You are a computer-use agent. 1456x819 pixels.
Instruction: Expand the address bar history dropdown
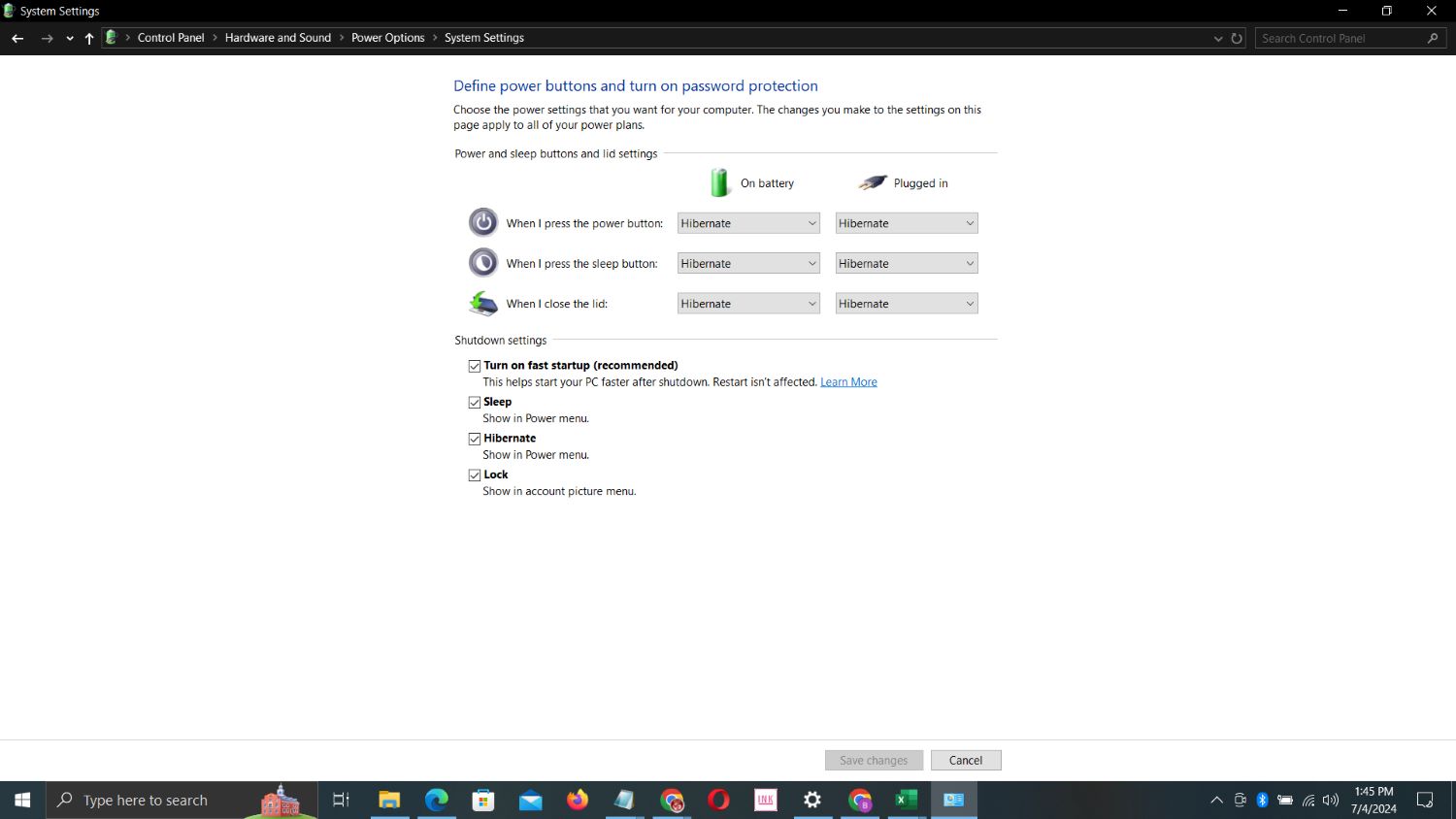coord(1218,38)
